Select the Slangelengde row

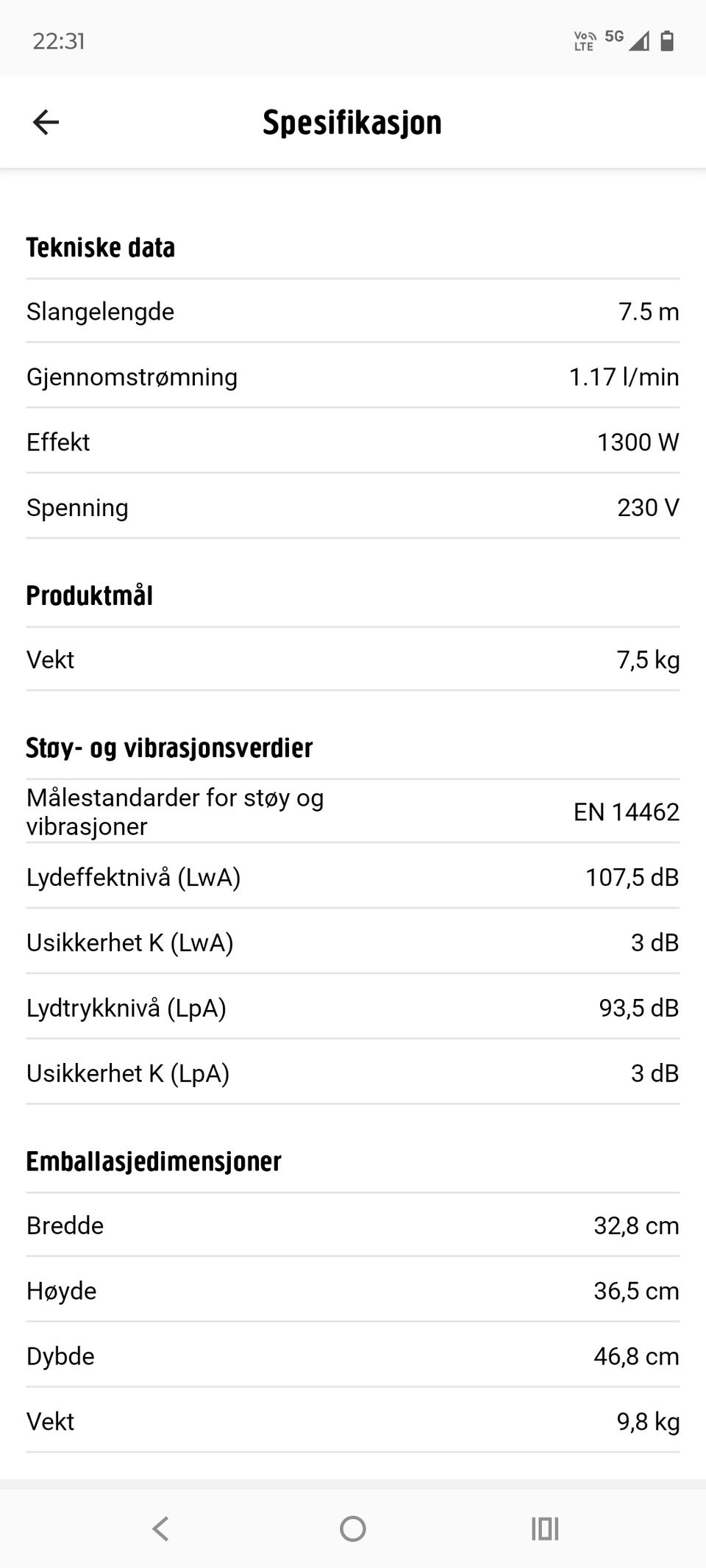coord(353,311)
